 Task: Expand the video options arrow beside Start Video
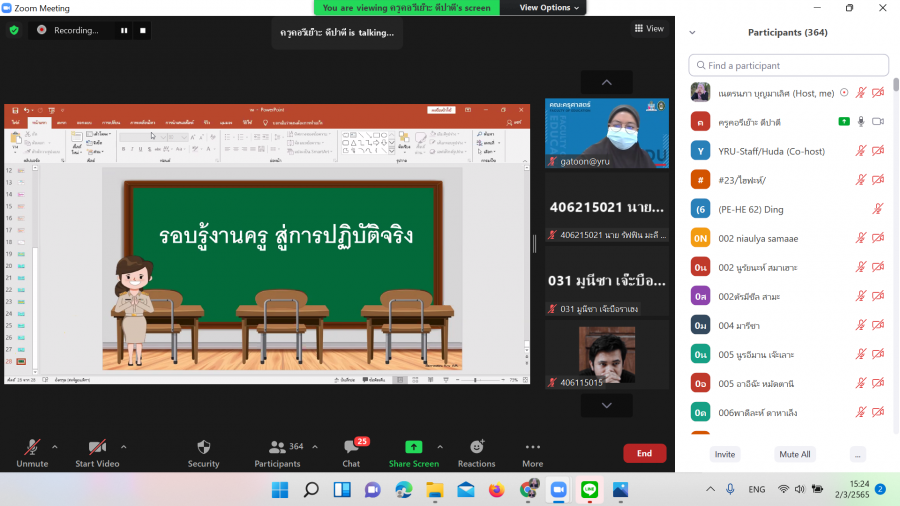pos(123,447)
